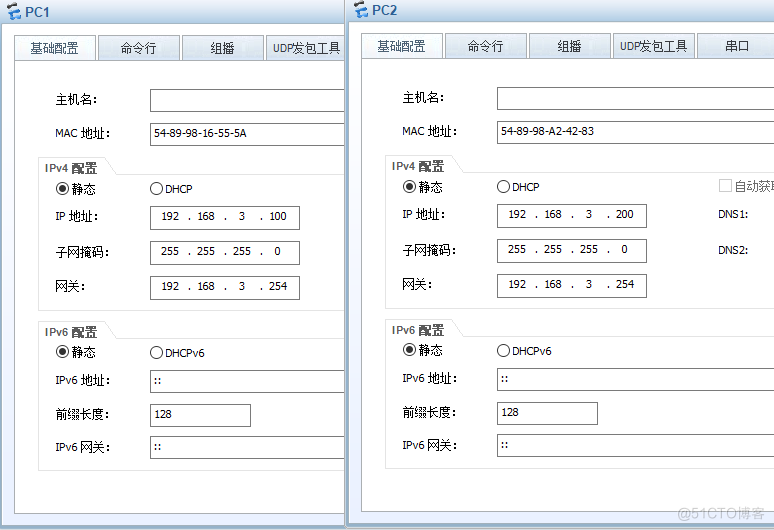
Task: Click the DNS1: label in PC2
Action: [x=733, y=214]
